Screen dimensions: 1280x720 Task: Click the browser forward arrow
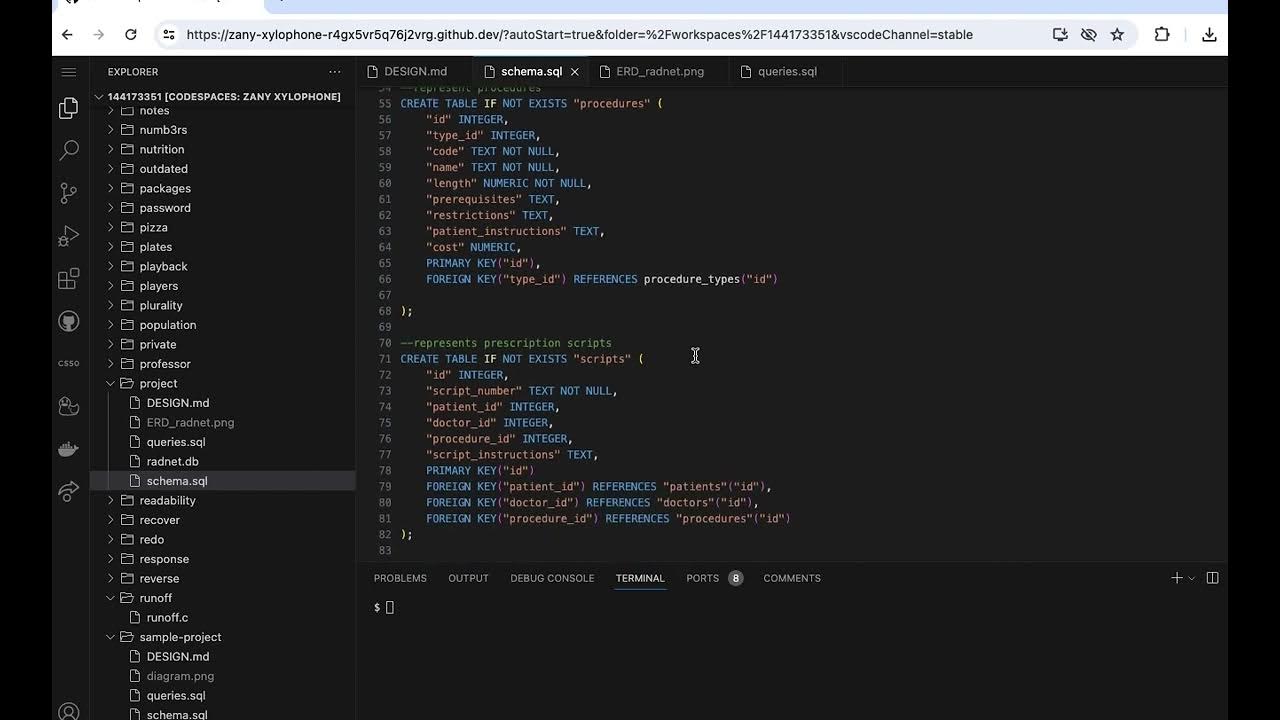tap(98, 34)
